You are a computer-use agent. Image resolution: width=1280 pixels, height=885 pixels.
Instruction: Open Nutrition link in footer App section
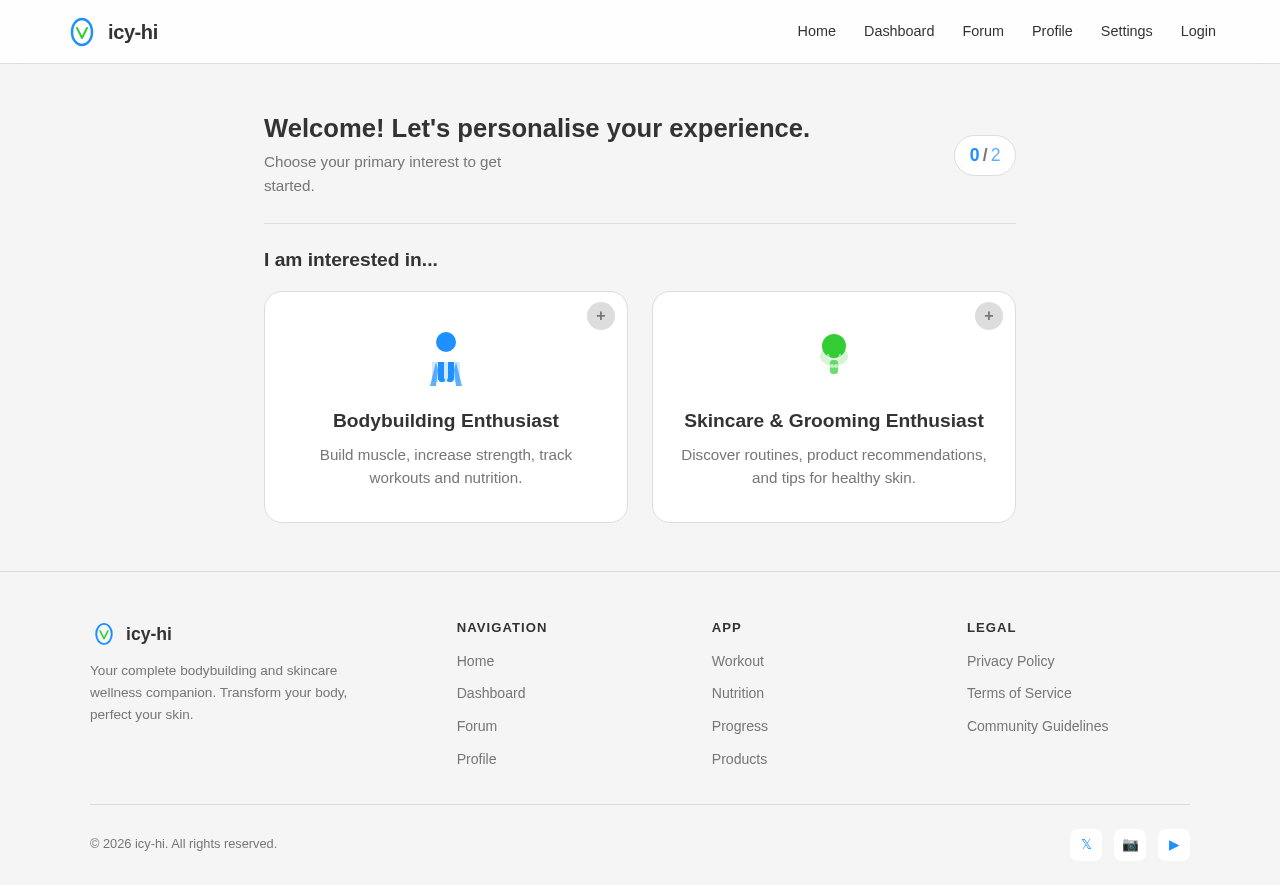[738, 693]
